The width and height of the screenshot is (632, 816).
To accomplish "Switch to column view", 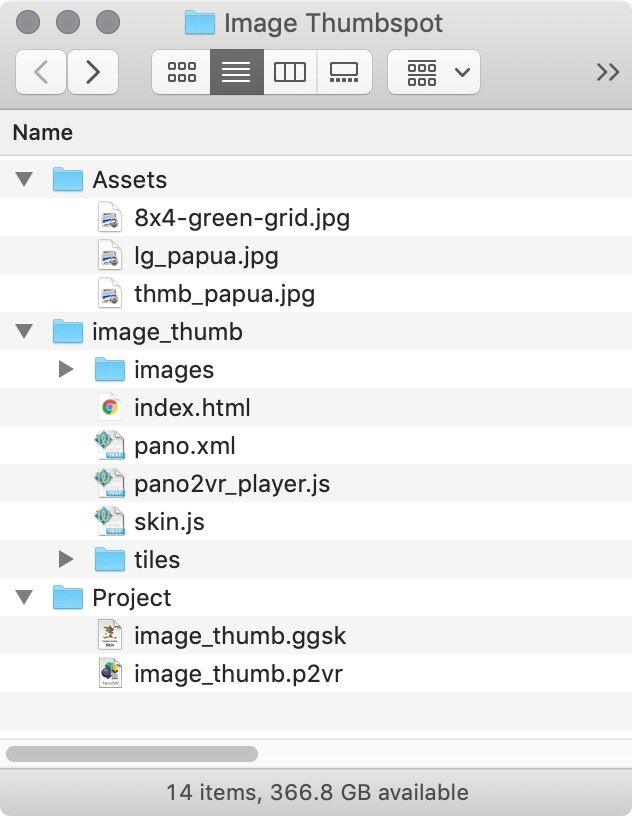I will pyautogui.click(x=289, y=72).
